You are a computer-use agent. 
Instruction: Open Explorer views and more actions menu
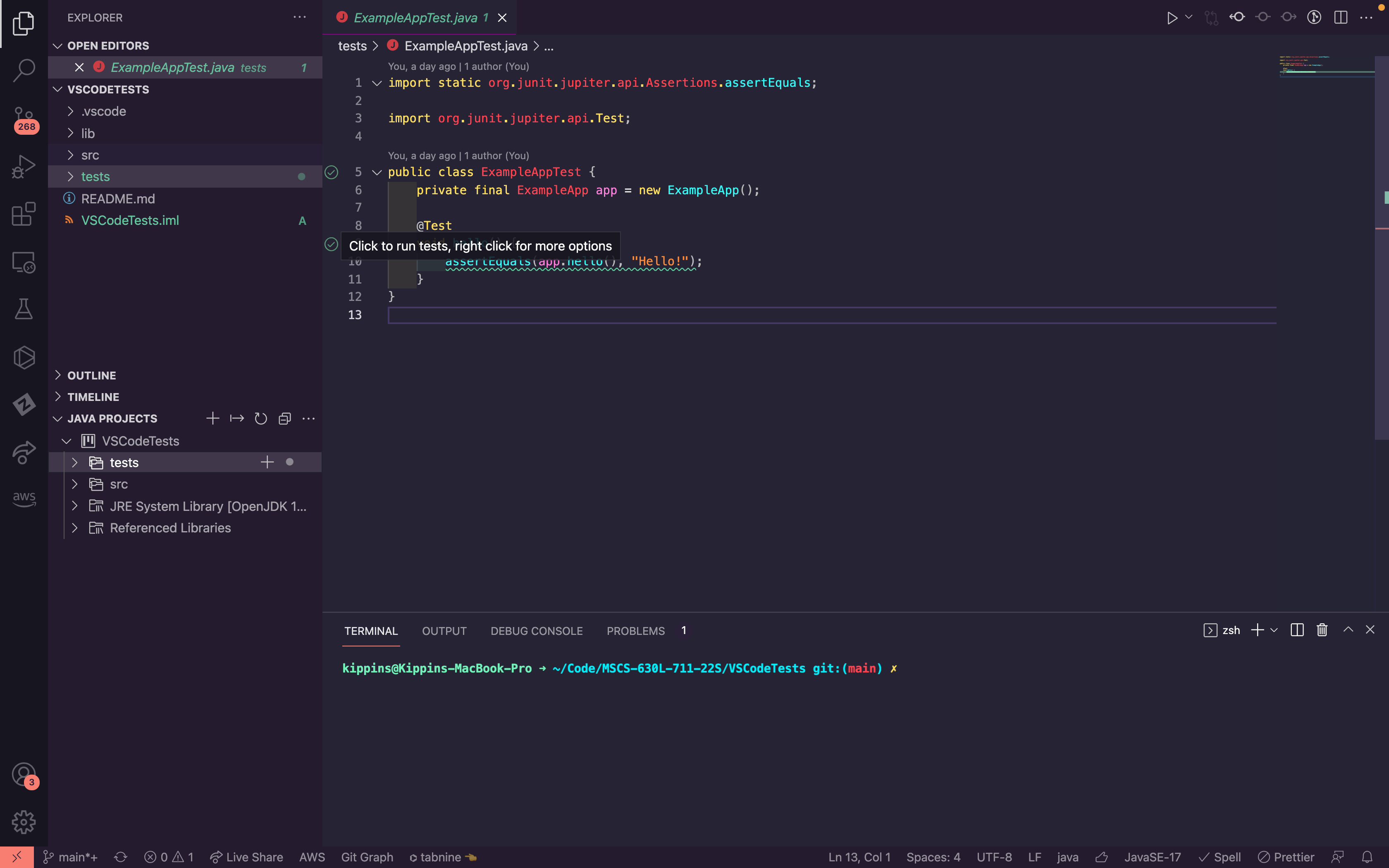[x=300, y=17]
